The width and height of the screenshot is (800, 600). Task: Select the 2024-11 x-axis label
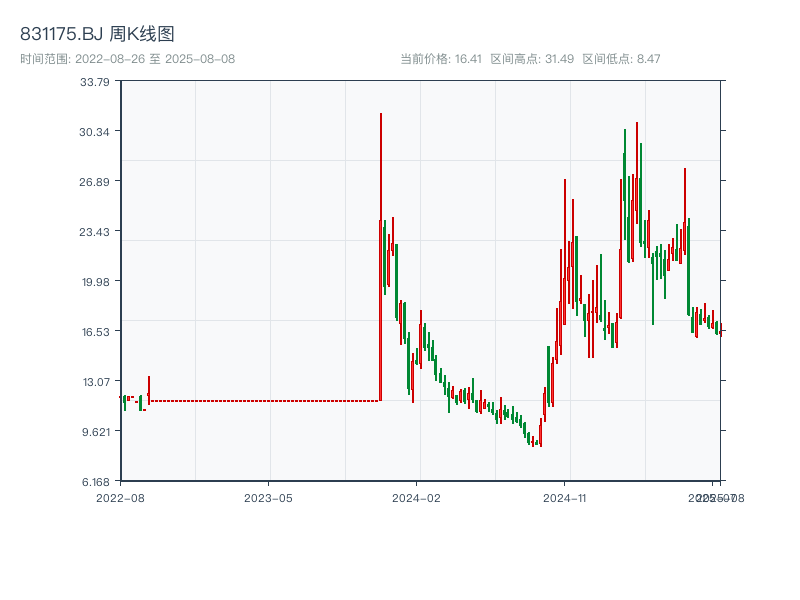click(565, 496)
